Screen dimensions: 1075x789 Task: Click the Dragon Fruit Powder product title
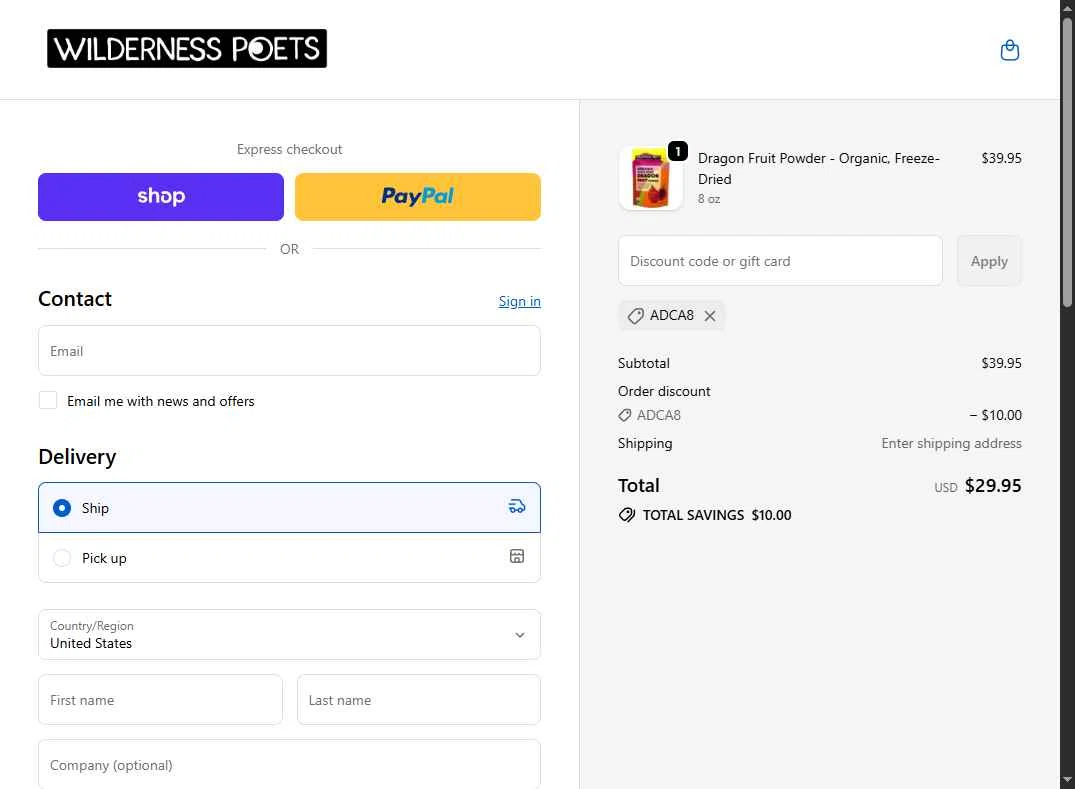[x=818, y=169]
